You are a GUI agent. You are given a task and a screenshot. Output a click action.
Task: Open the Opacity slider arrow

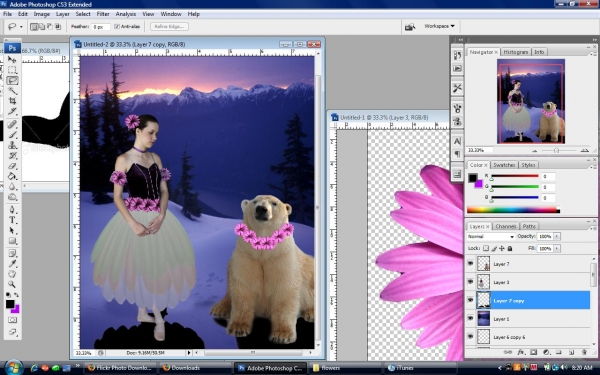(x=557, y=236)
